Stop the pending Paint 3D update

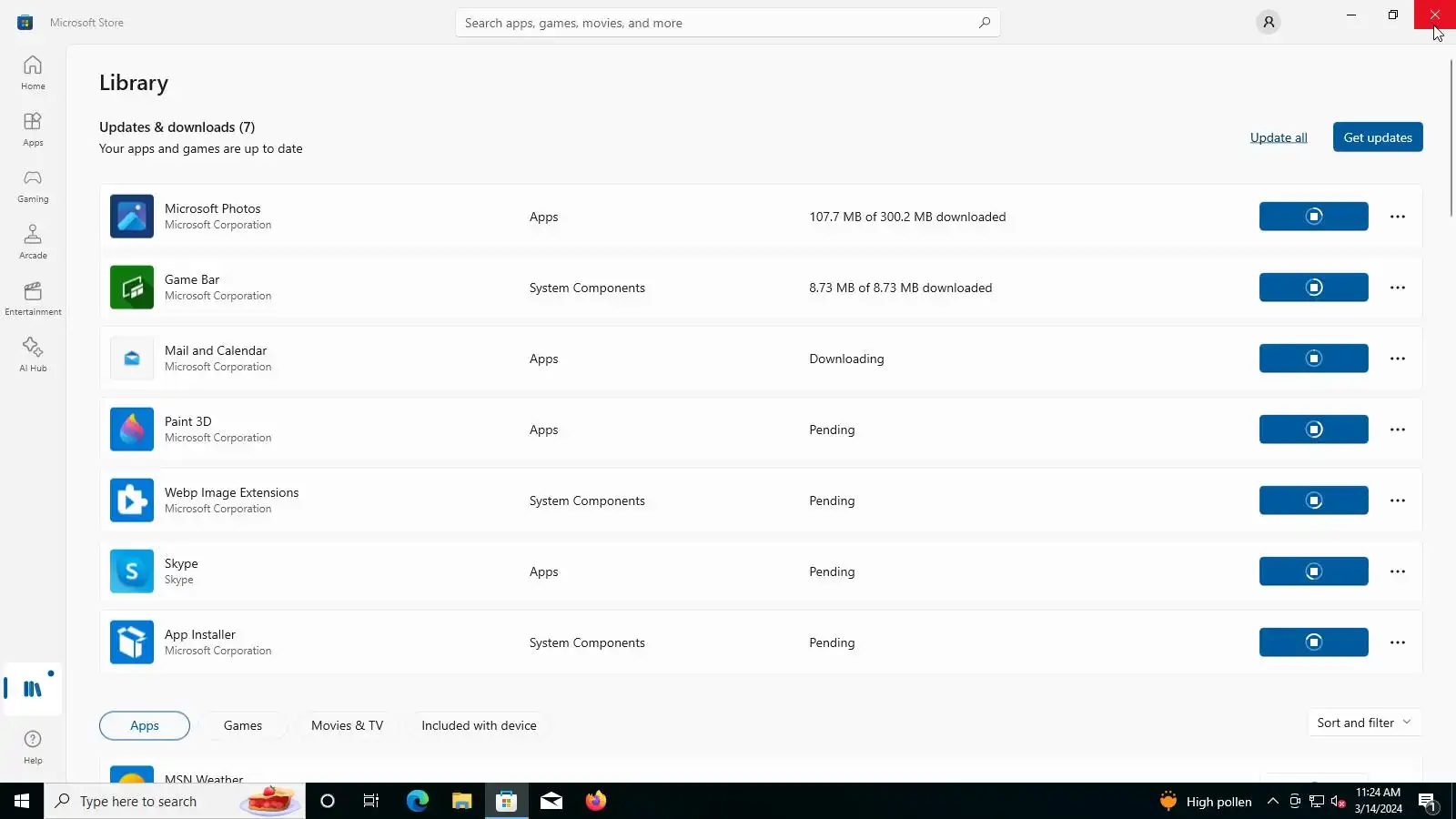pyautogui.click(x=1313, y=430)
